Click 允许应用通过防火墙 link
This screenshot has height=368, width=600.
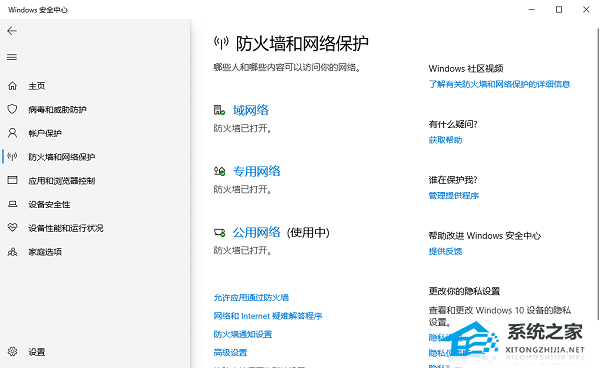pyautogui.click(x=251, y=298)
